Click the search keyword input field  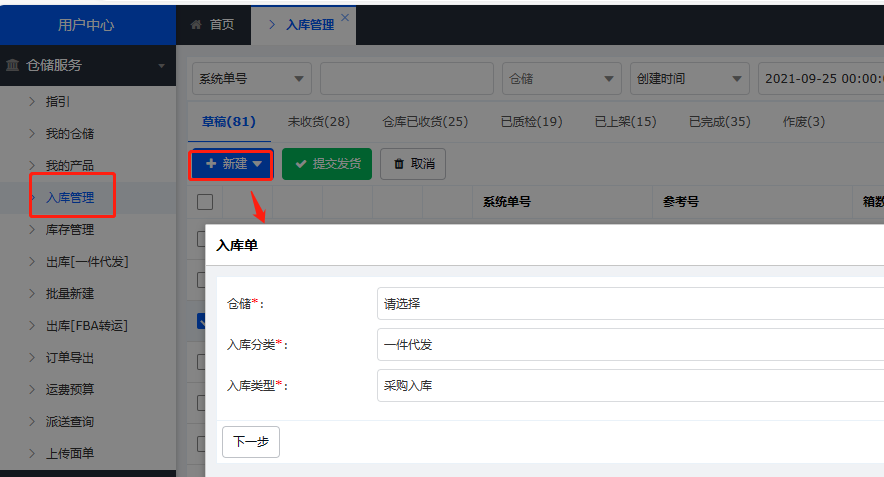point(406,78)
